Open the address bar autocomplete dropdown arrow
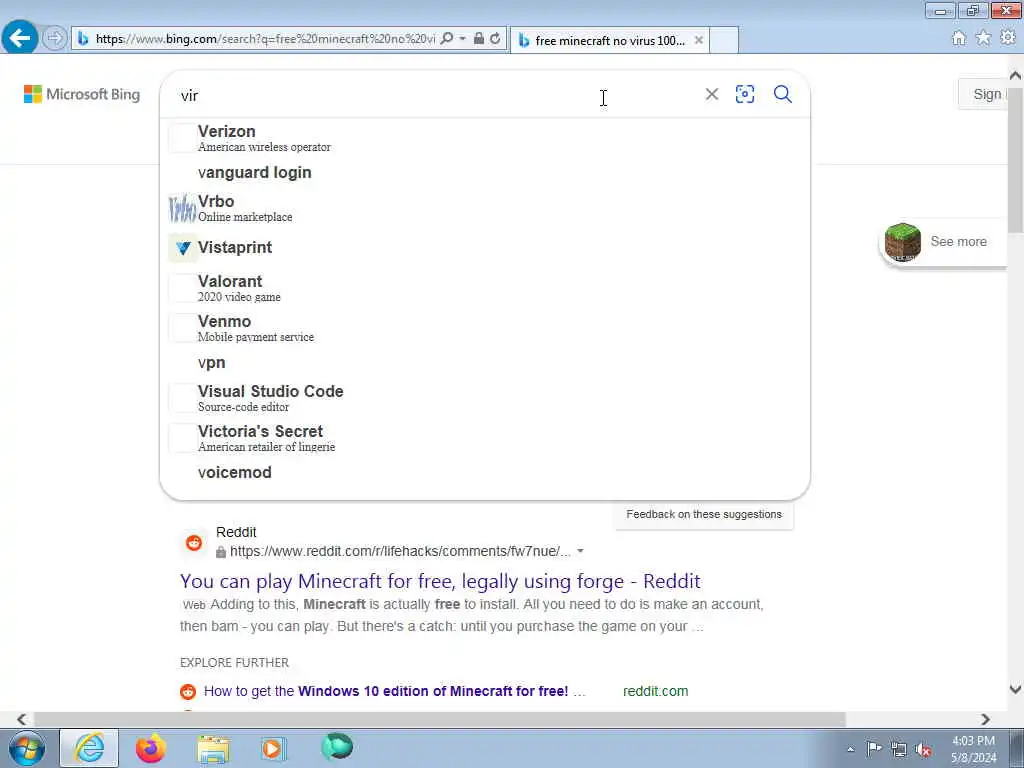 pyautogui.click(x=462, y=39)
